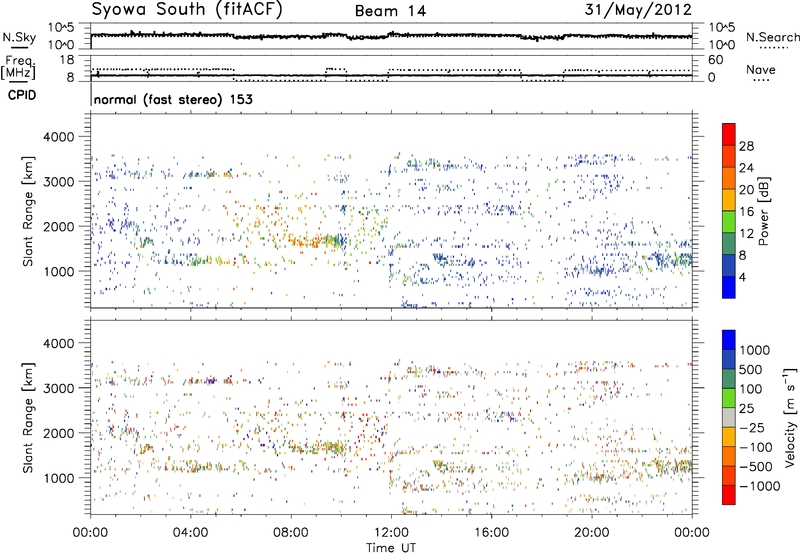Click the orange echo cluster near 08:00–10:00 in the power panel
The height and width of the screenshot is (554, 800).
pyautogui.click(x=314, y=241)
